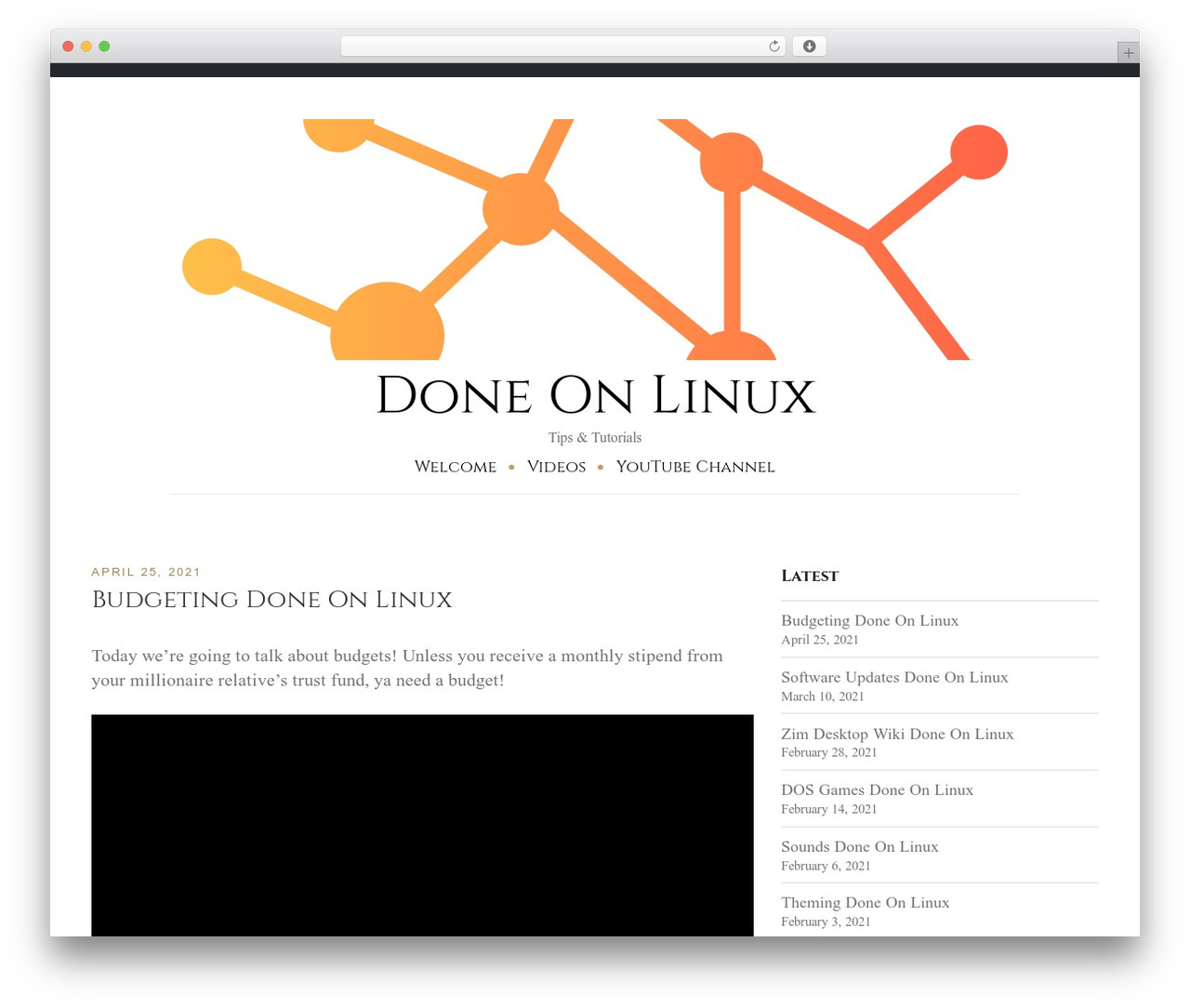Click the Tips & Tutorials tagline
Image resolution: width=1190 pixels, height=1008 pixels.
[x=595, y=437]
